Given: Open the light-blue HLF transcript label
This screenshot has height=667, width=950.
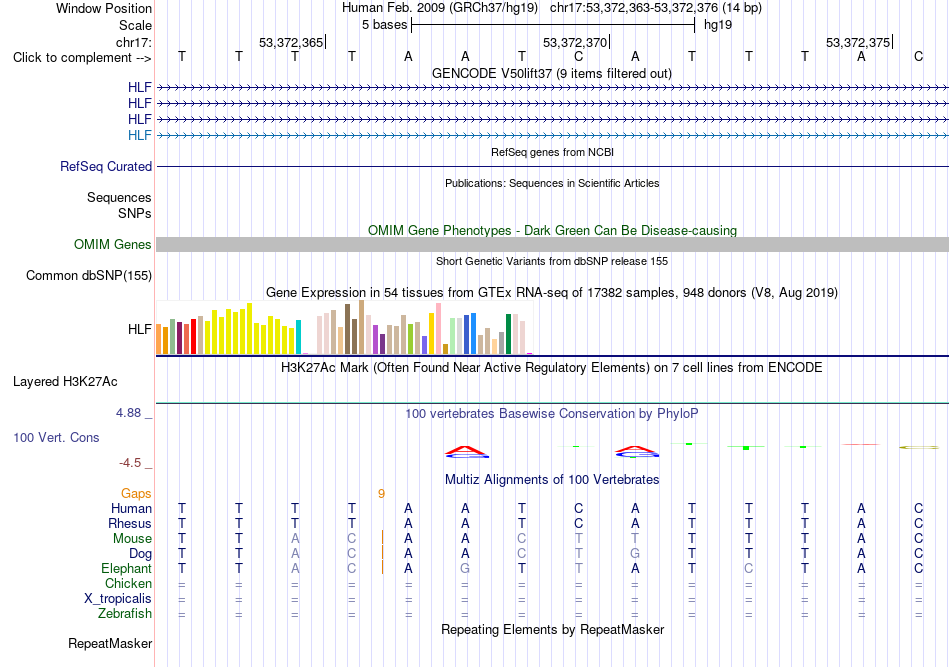Looking at the screenshot, I should click(139, 135).
